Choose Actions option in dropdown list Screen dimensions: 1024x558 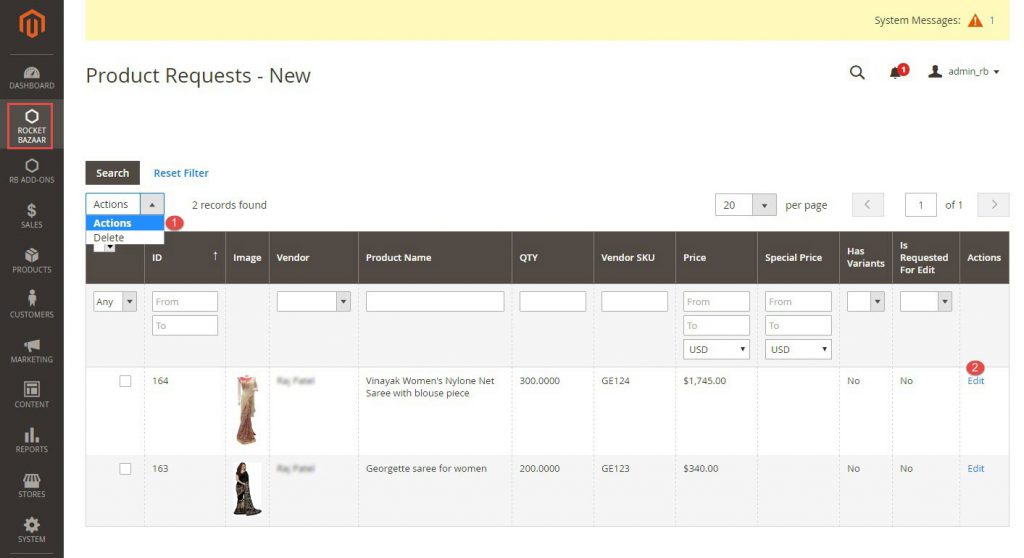(x=125, y=223)
